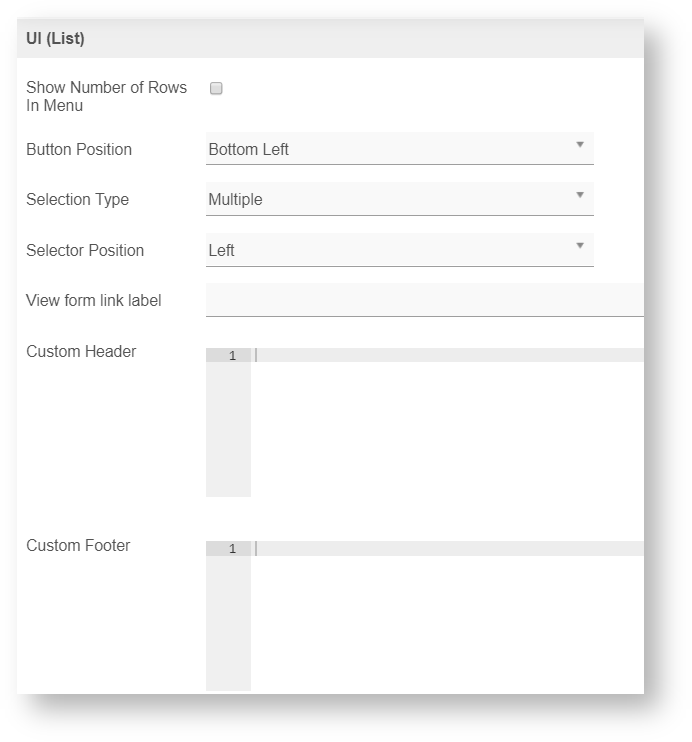Click the Selection Type dropdown arrow

pyautogui.click(x=579, y=195)
